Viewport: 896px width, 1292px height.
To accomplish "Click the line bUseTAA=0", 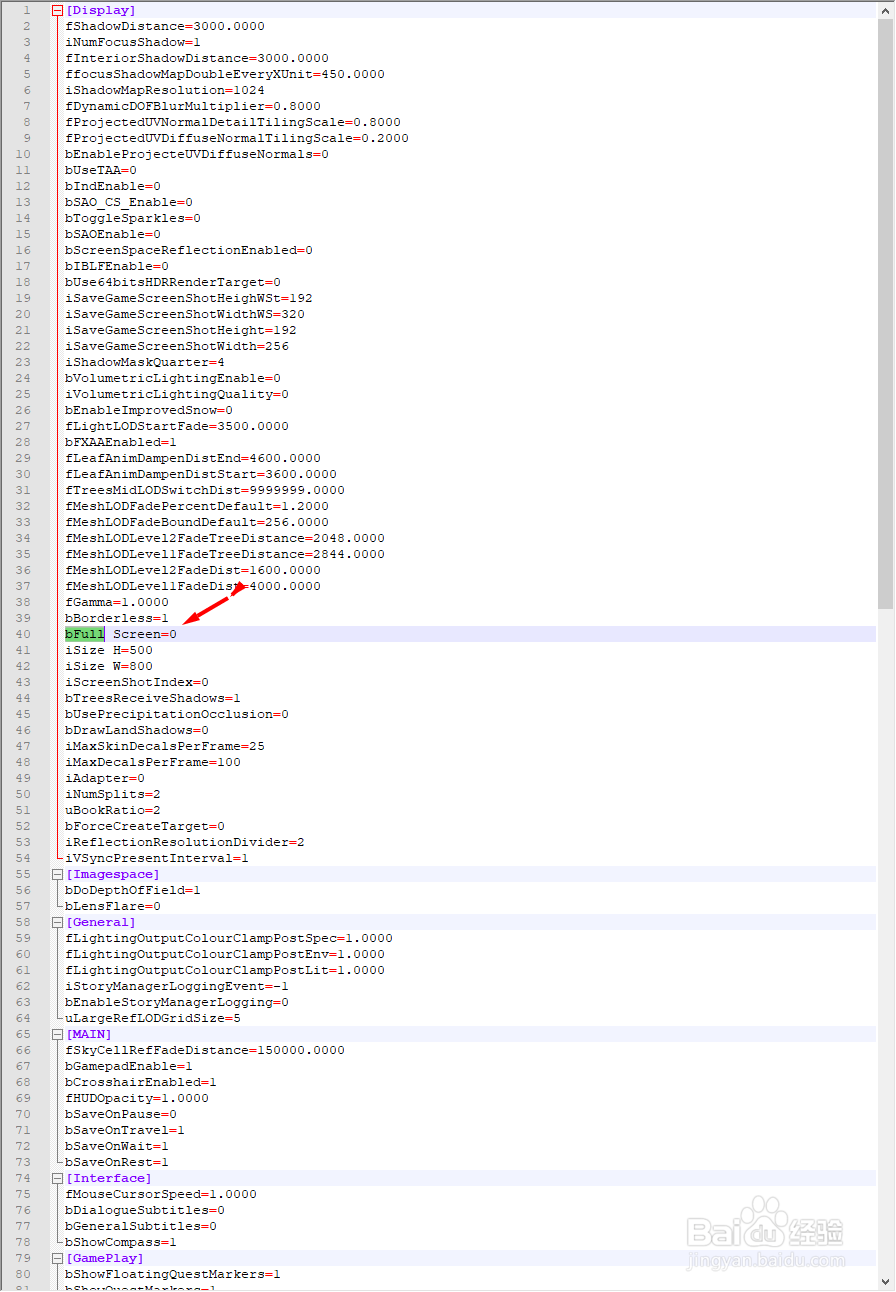I will [x=101, y=170].
